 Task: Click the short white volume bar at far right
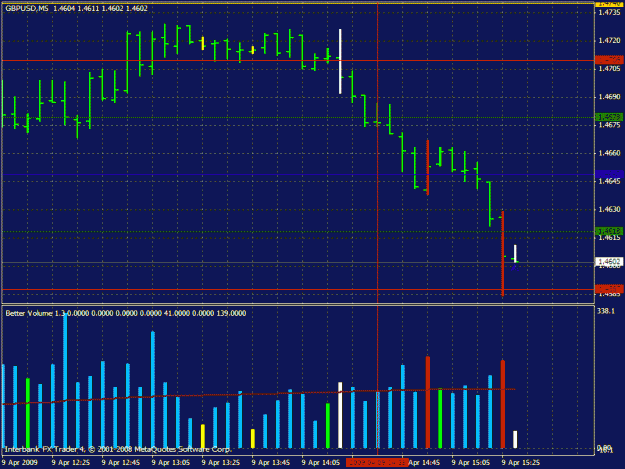pyautogui.click(x=515, y=440)
